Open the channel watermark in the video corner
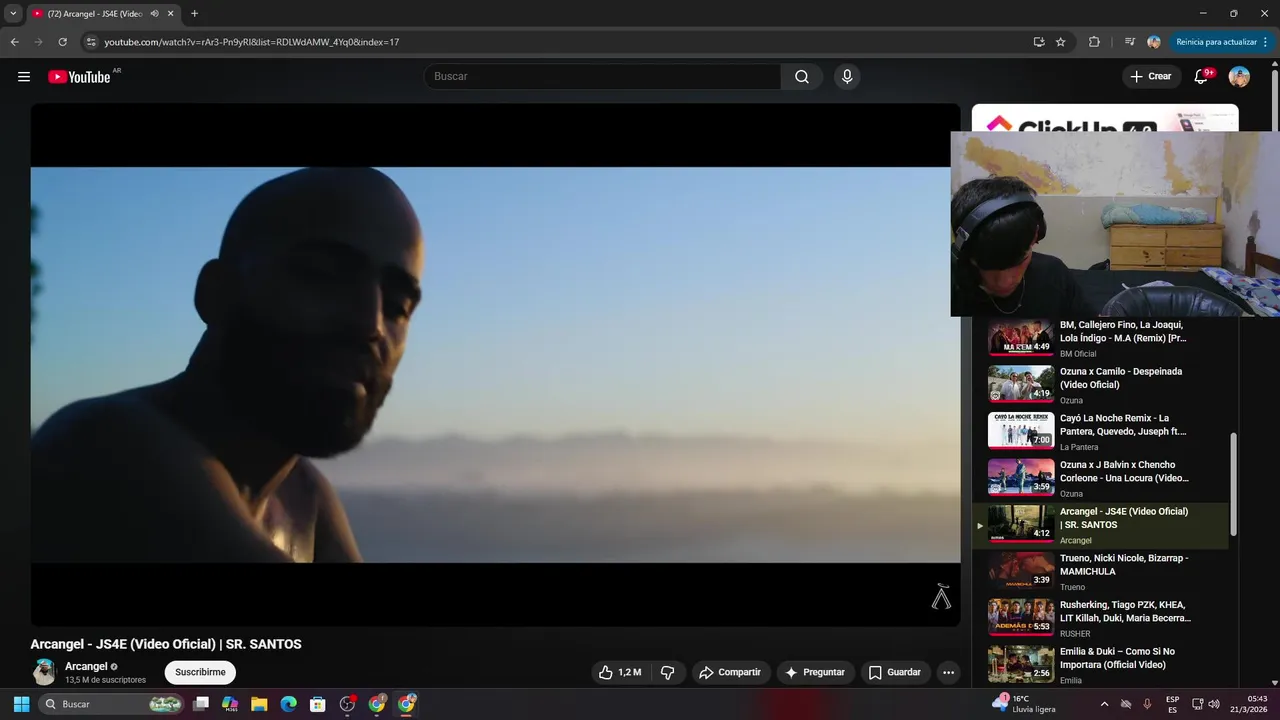1280x720 pixels. pos(941,597)
